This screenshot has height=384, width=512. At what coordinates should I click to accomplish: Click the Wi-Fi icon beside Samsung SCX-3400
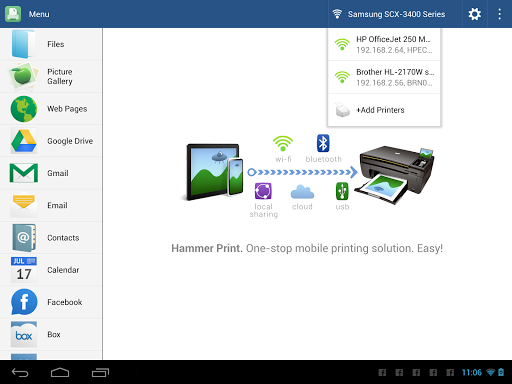coord(337,14)
